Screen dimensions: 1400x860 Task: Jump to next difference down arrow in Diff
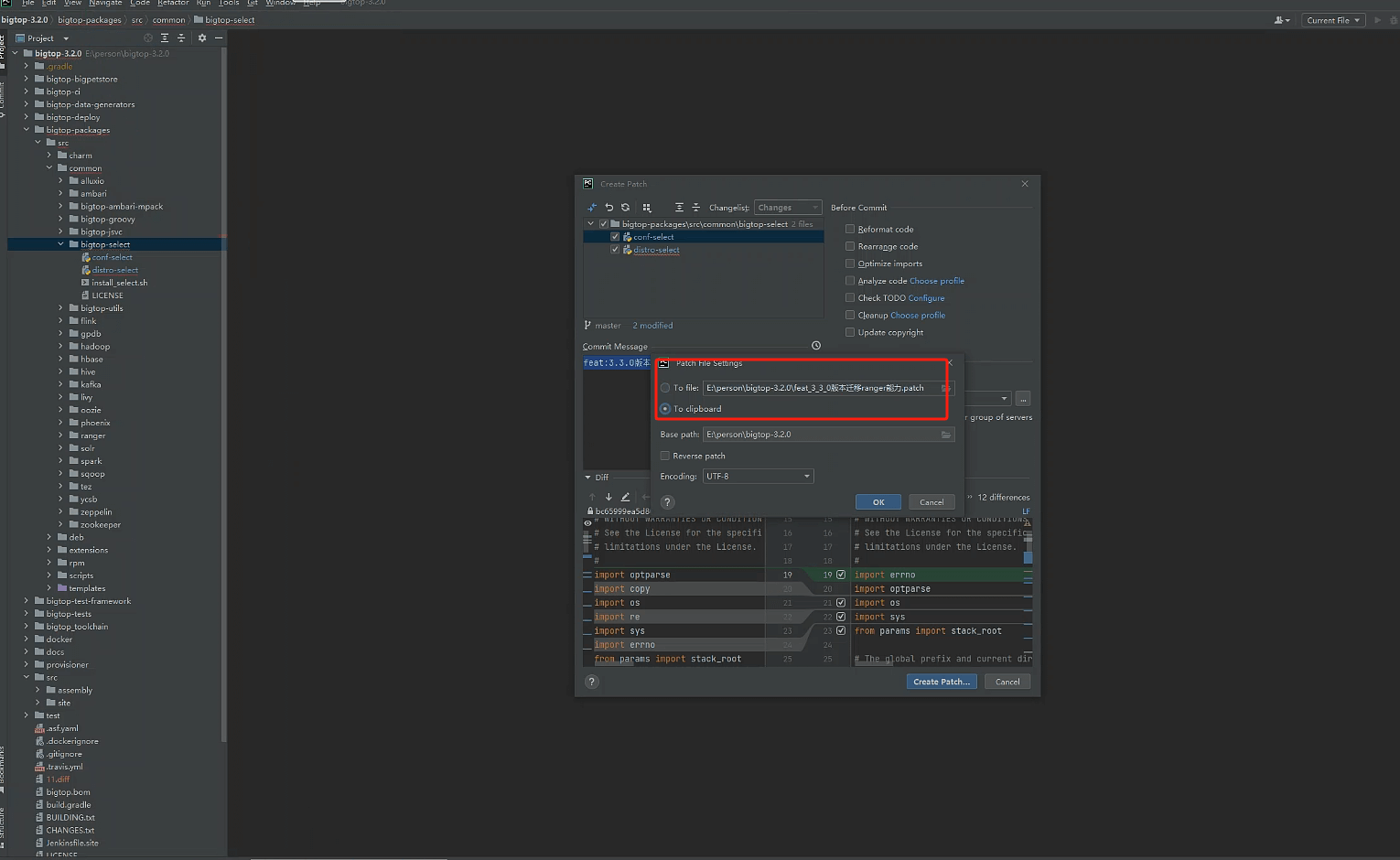pyautogui.click(x=608, y=497)
